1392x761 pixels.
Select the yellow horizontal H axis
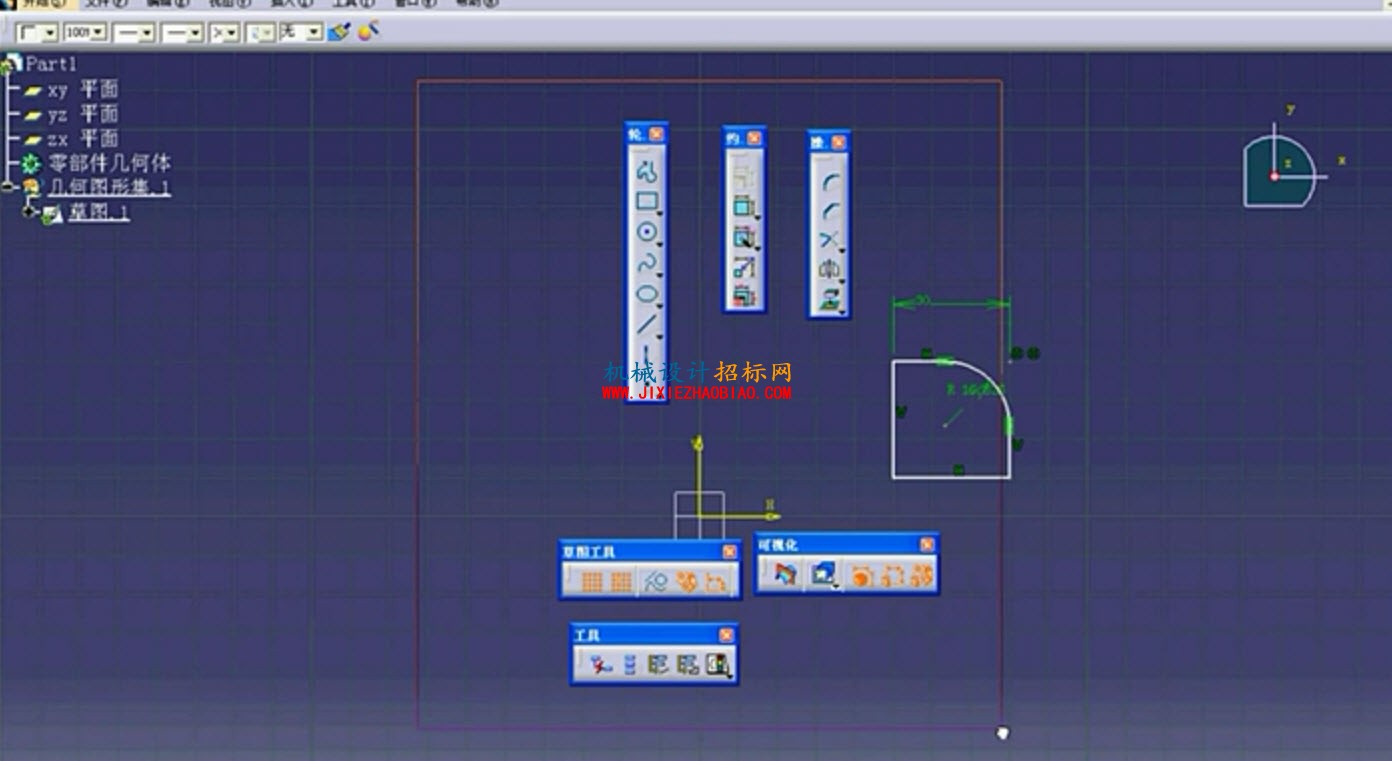point(739,516)
